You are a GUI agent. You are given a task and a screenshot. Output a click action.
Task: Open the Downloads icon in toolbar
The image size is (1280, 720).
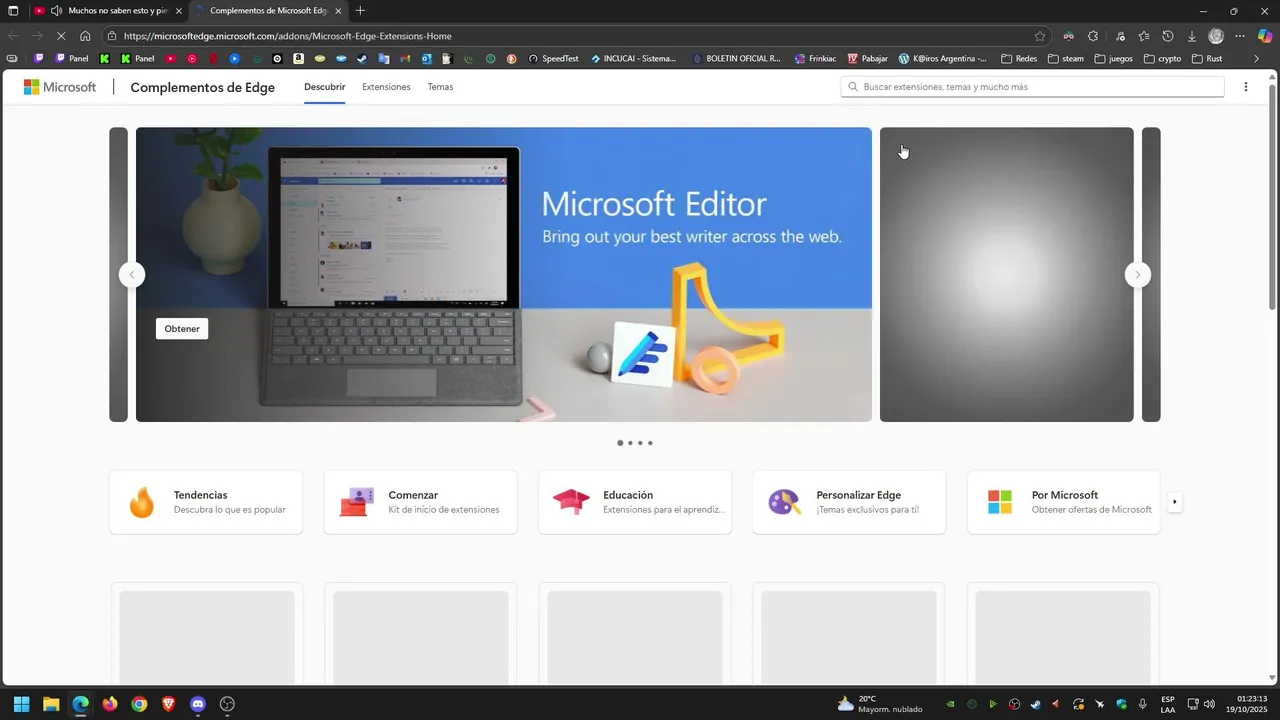click(1192, 36)
